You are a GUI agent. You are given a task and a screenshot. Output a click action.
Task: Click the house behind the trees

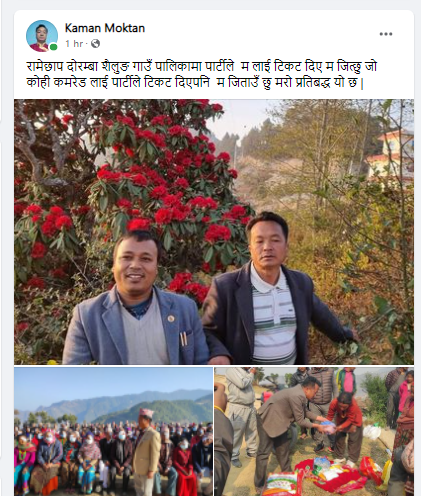[x=390, y=155]
